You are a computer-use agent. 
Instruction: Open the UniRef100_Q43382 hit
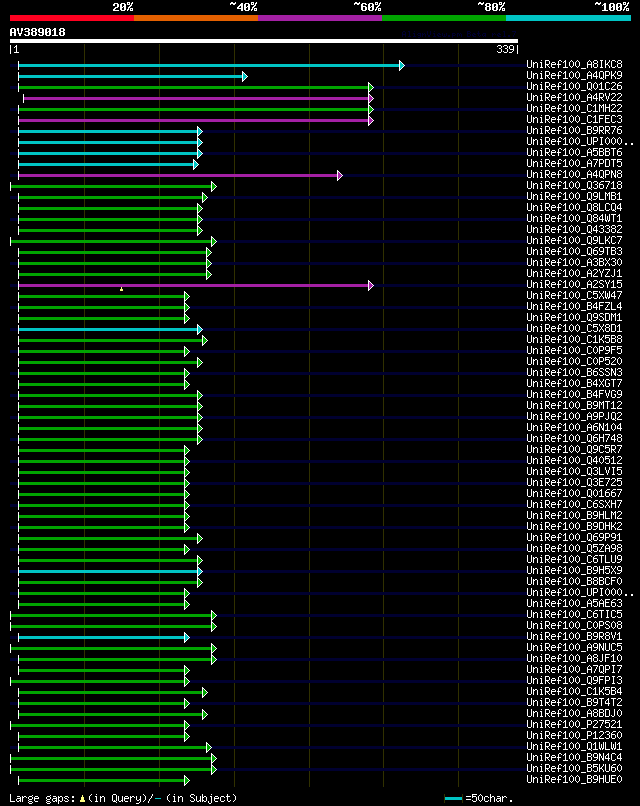[574, 230]
